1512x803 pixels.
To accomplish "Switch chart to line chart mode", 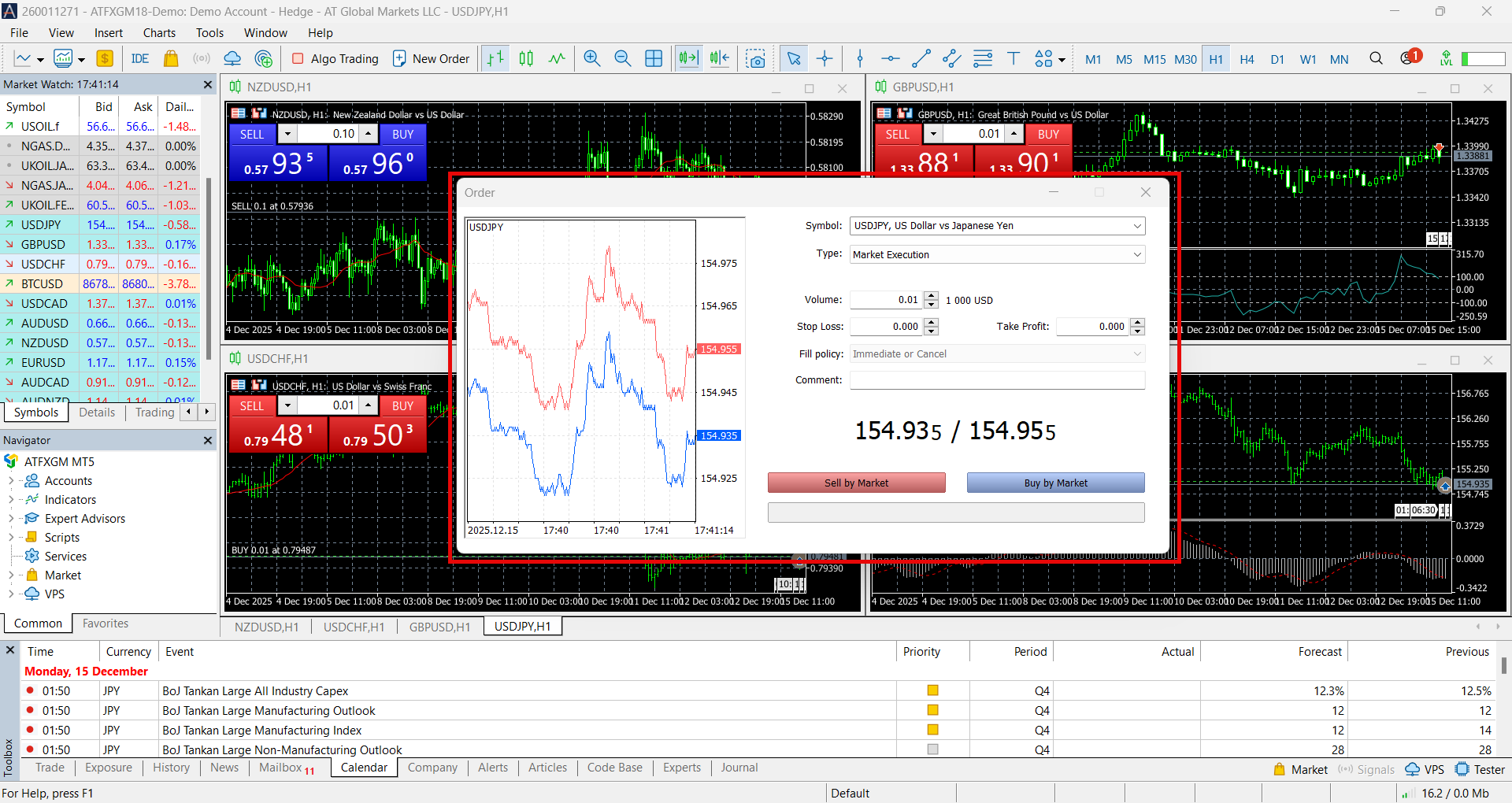I will [x=557, y=58].
